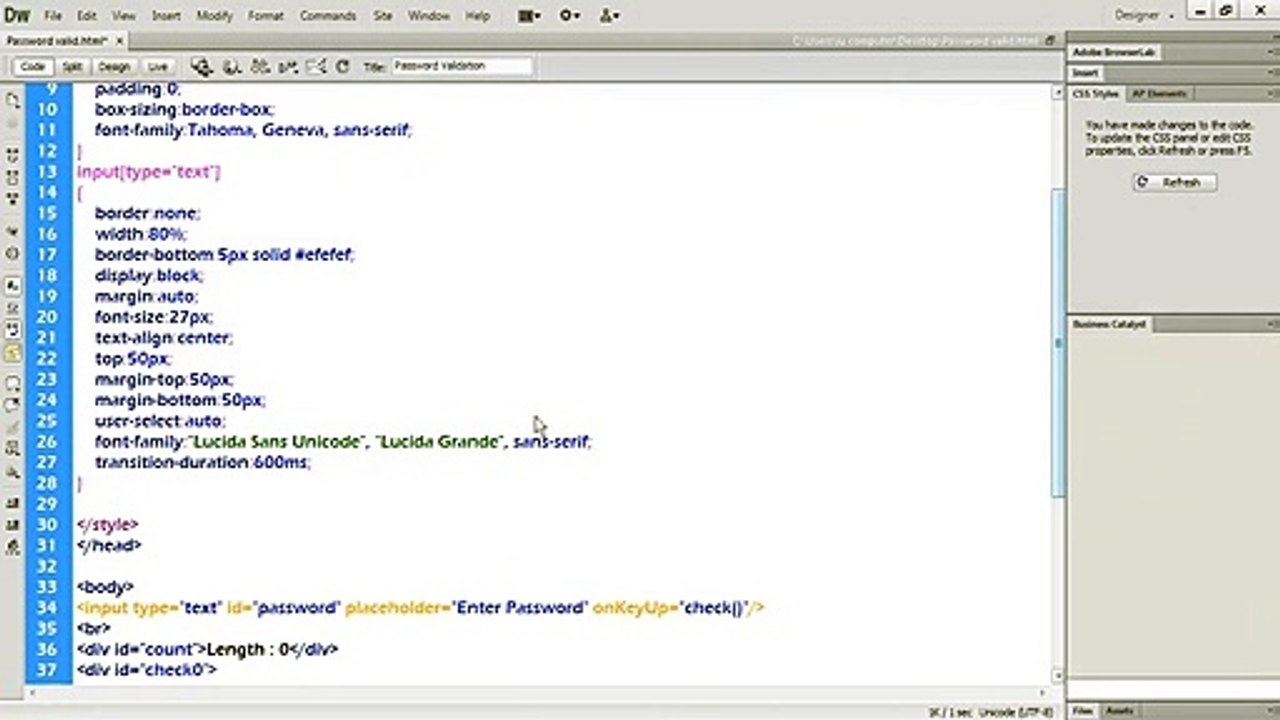Close the Password valid.html document tab
The image size is (1280, 720).
click(119, 41)
